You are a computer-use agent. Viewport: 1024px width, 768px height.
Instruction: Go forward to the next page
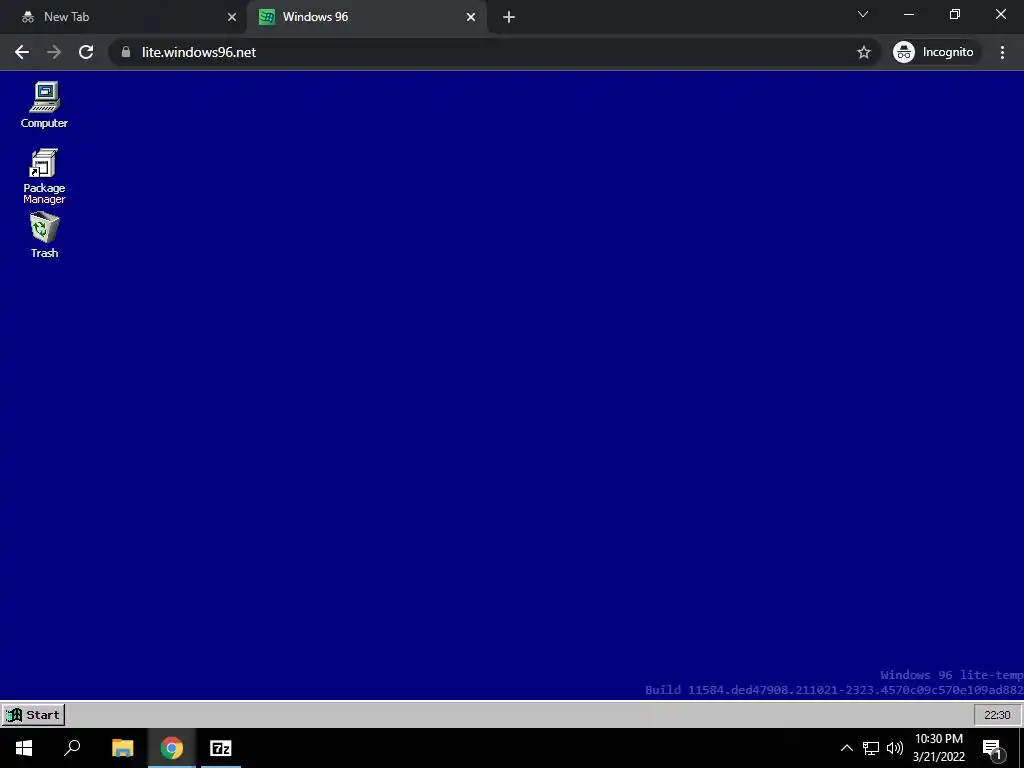coord(54,52)
